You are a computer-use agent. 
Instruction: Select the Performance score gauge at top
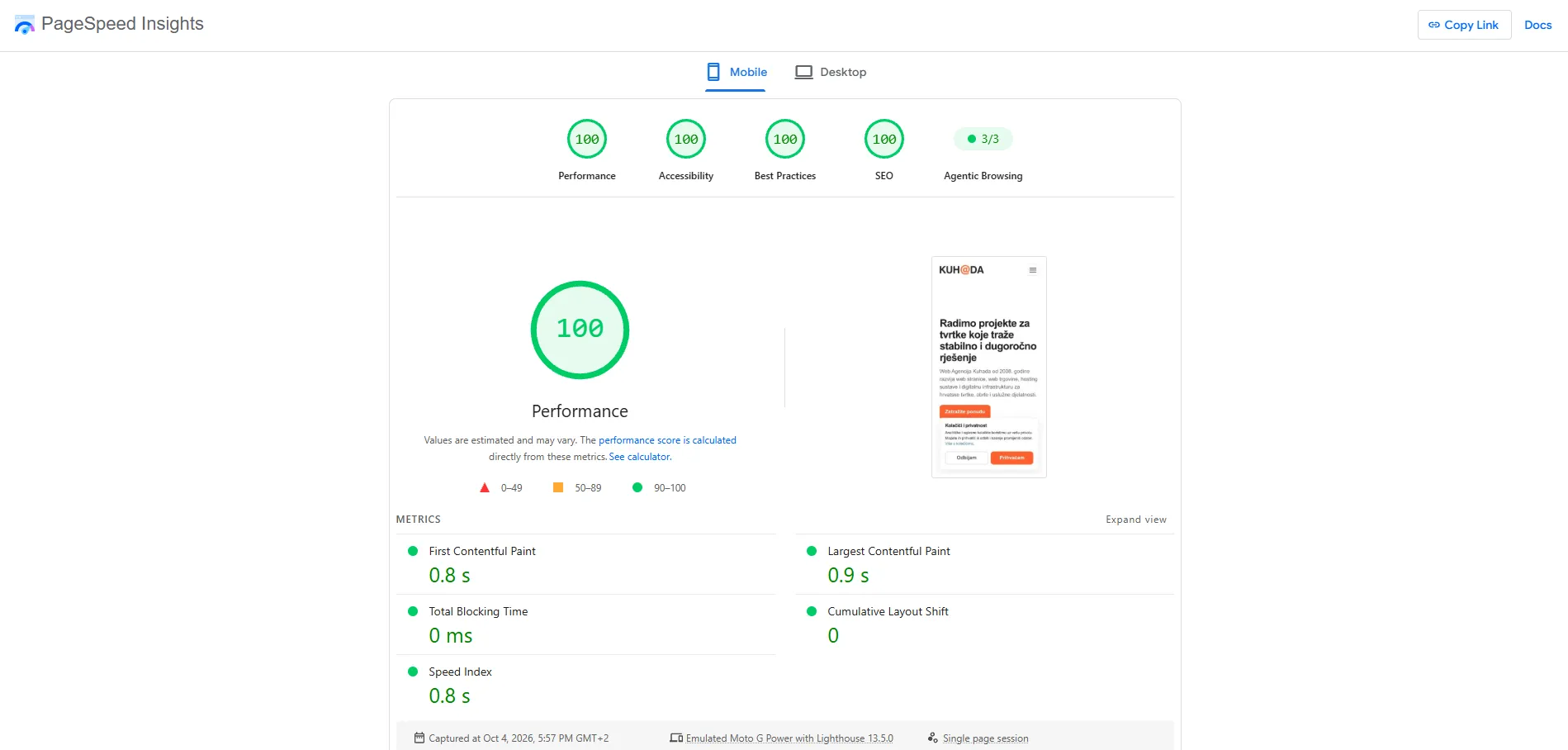(587, 140)
